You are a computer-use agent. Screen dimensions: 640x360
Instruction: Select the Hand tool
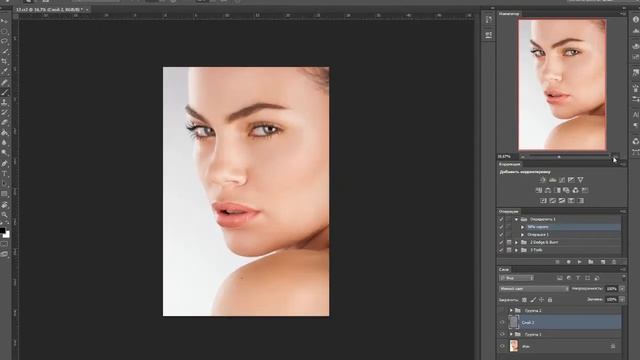(4, 204)
